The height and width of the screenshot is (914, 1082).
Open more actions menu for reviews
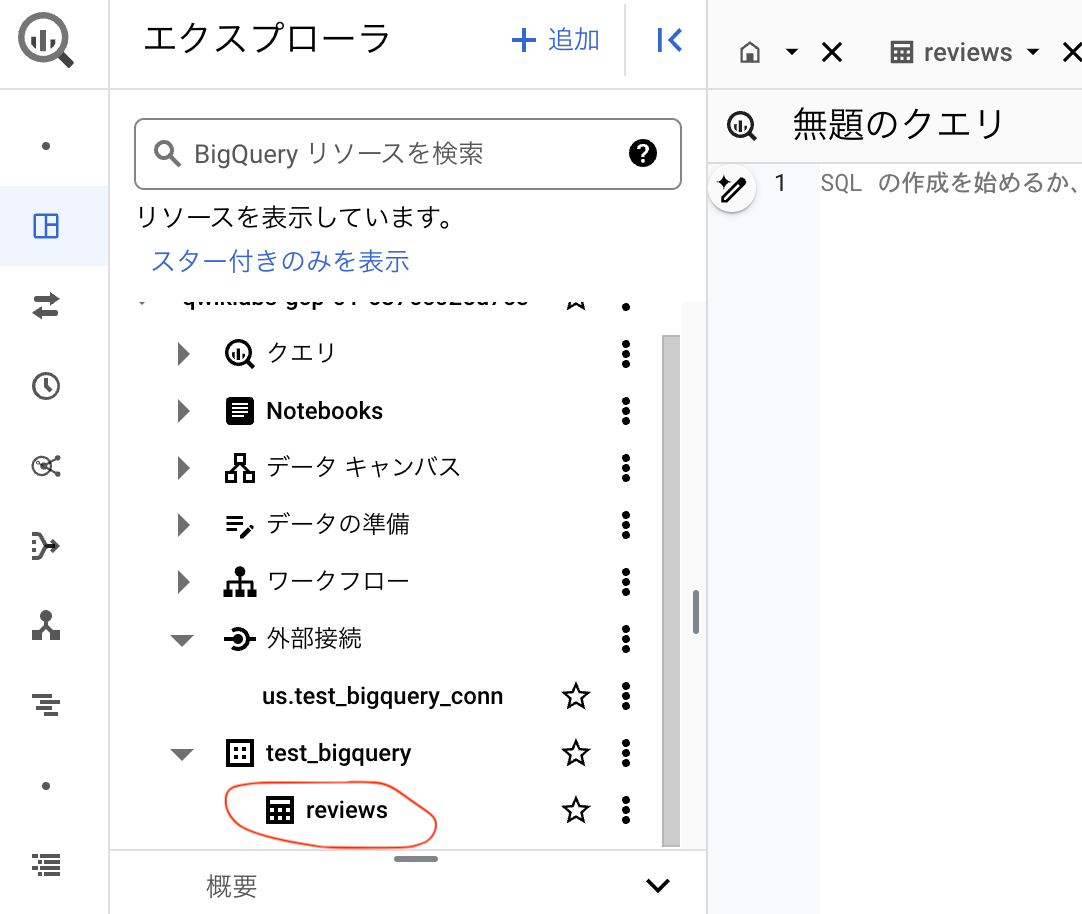pos(626,810)
